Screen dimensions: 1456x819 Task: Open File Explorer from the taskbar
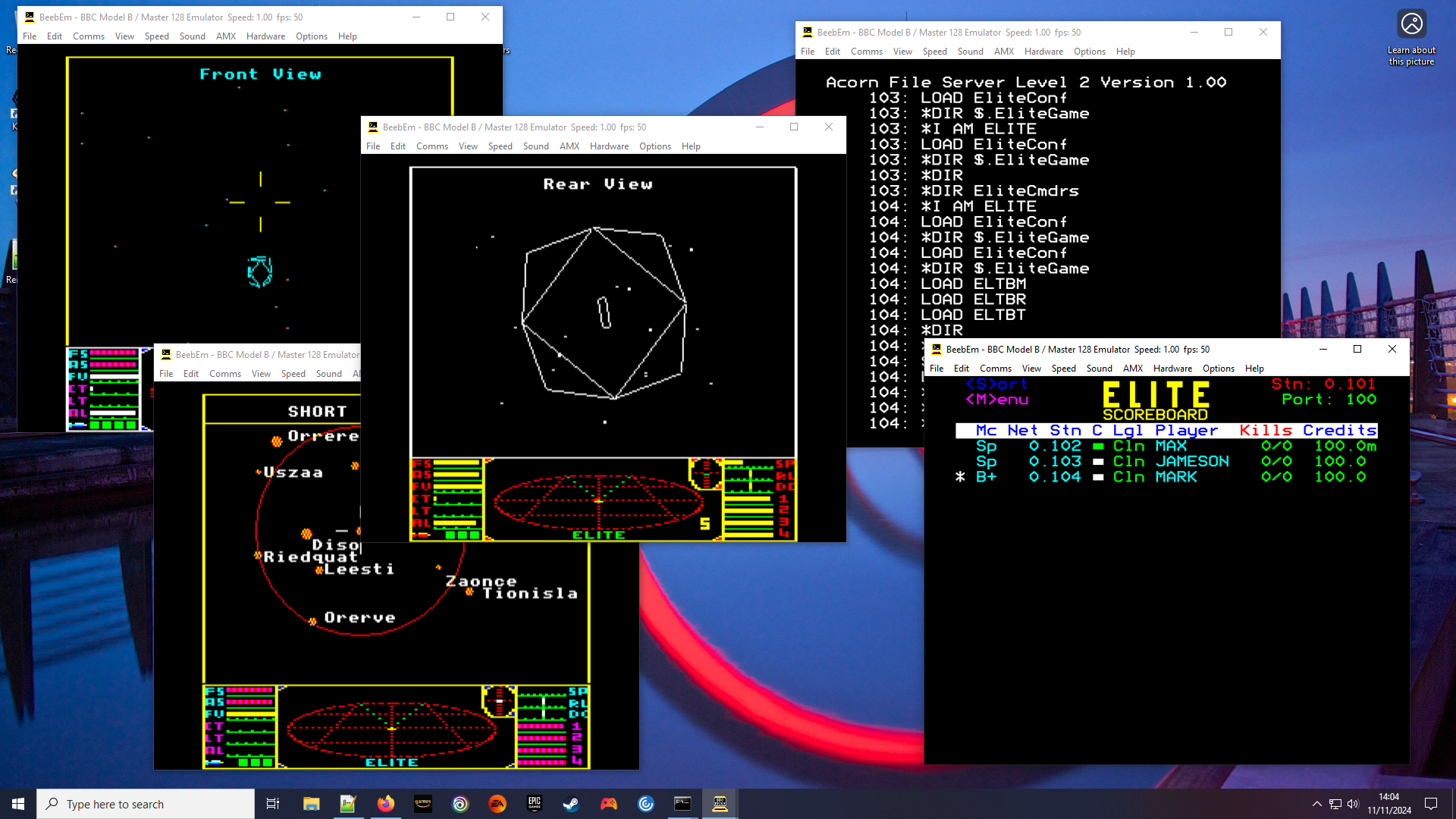pos(312,804)
